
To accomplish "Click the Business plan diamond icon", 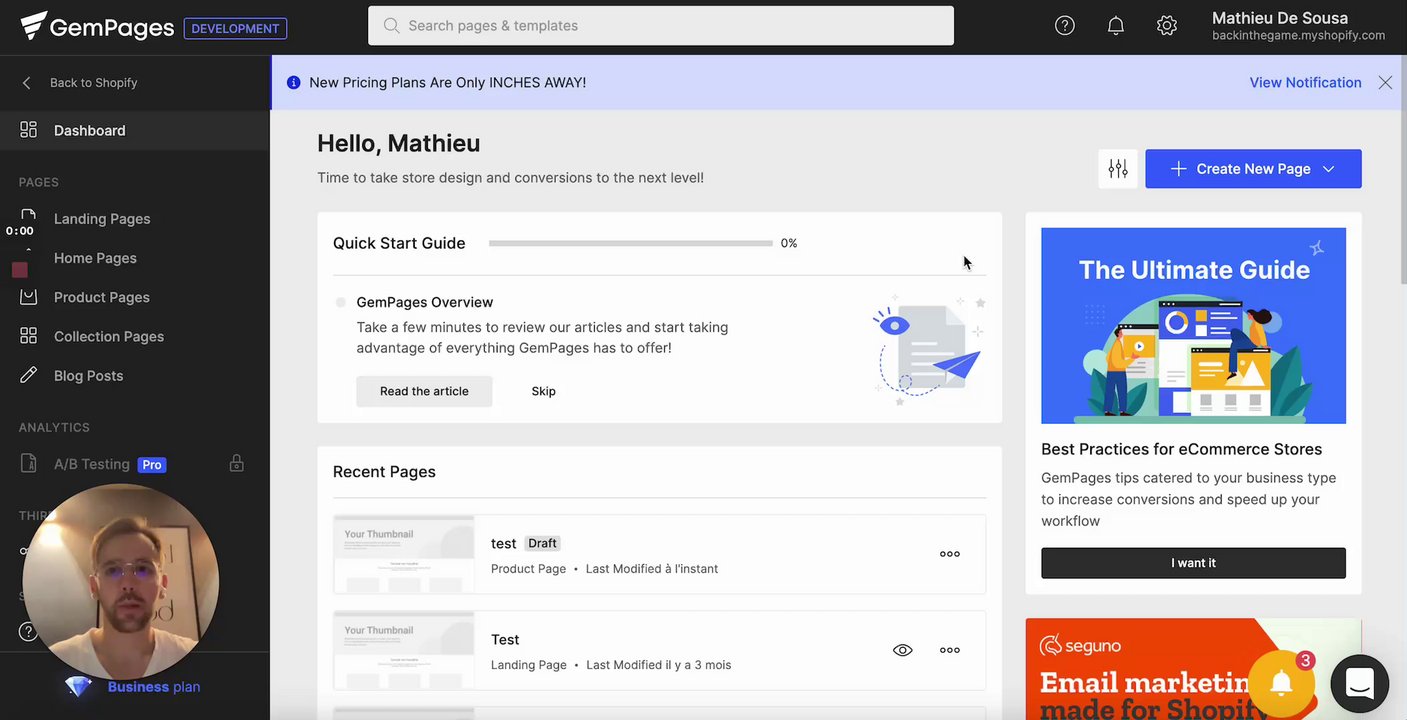I will click(x=78, y=687).
